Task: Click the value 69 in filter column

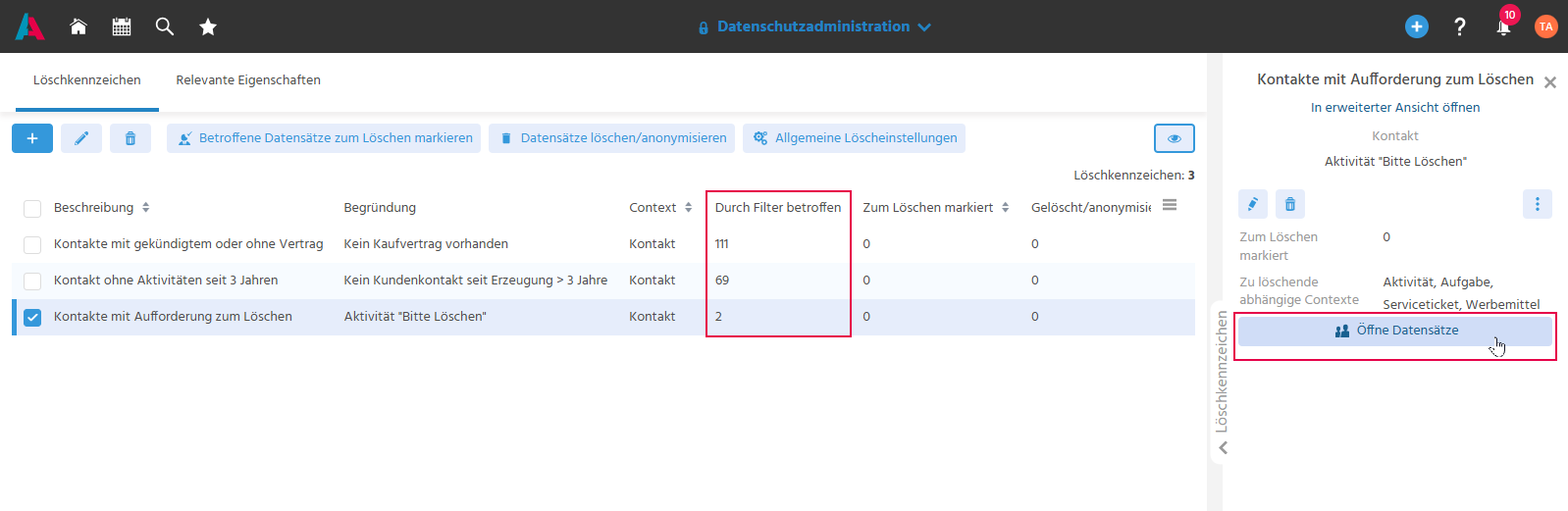Action: [x=722, y=281]
